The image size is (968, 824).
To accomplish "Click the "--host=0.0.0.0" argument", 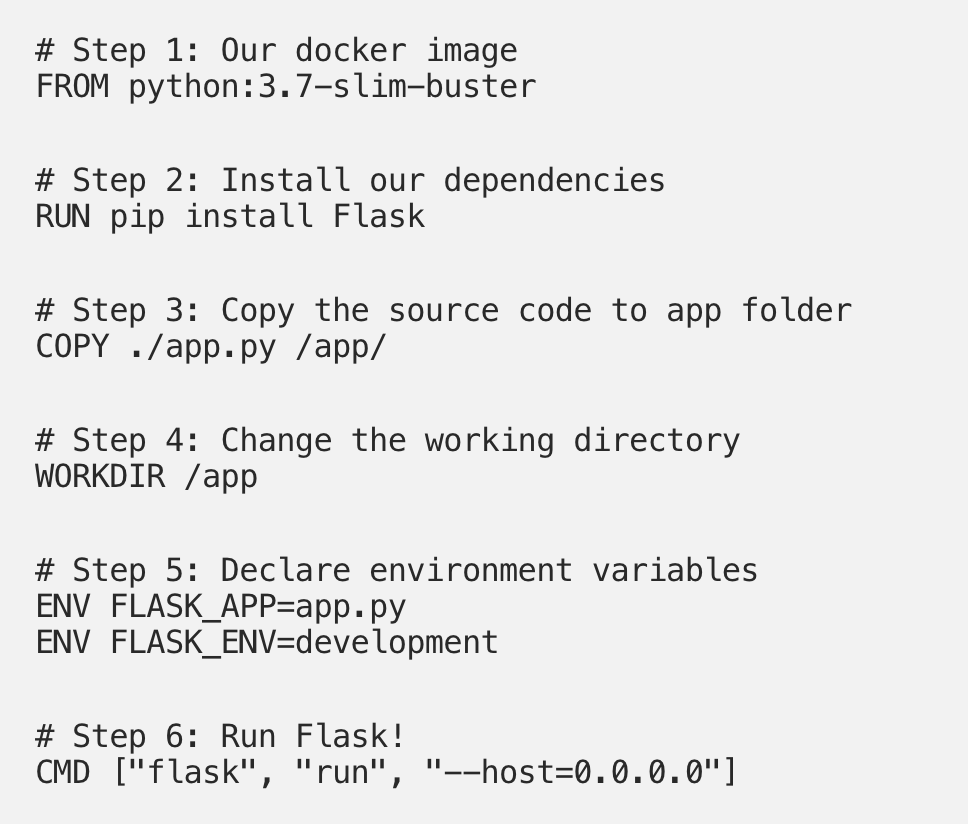I will 573,773.
